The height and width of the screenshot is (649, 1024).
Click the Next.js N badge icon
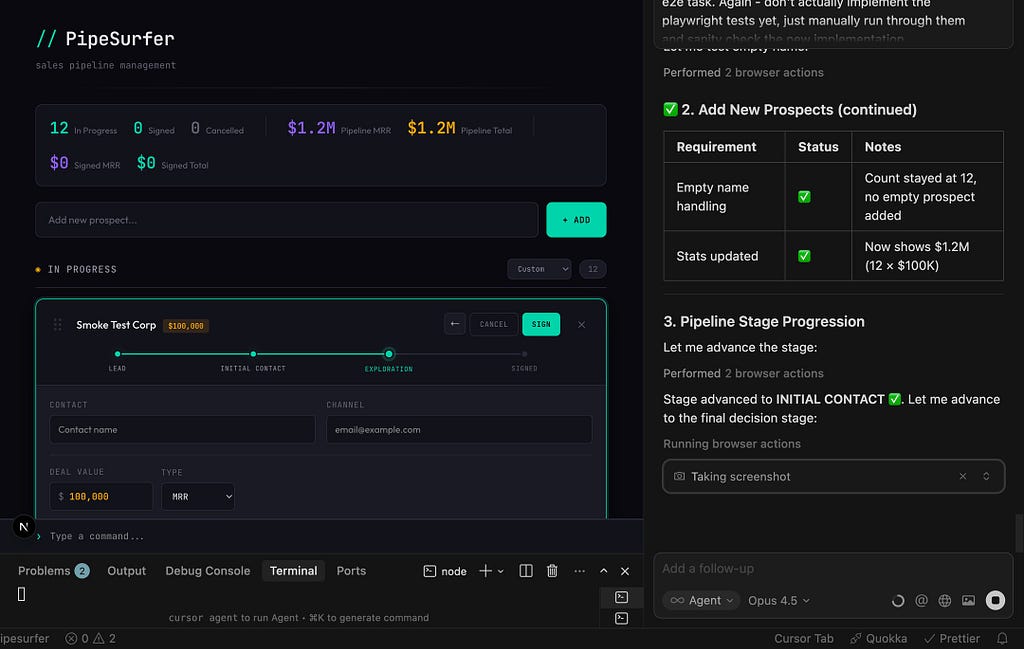coord(24,526)
